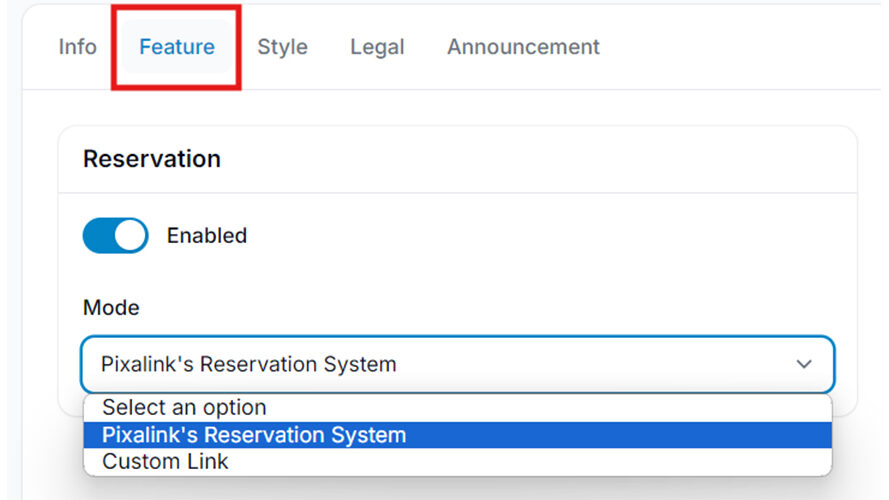Switch to the Info tab
Image resolution: width=889 pixels, height=500 pixels.
pyautogui.click(x=78, y=46)
